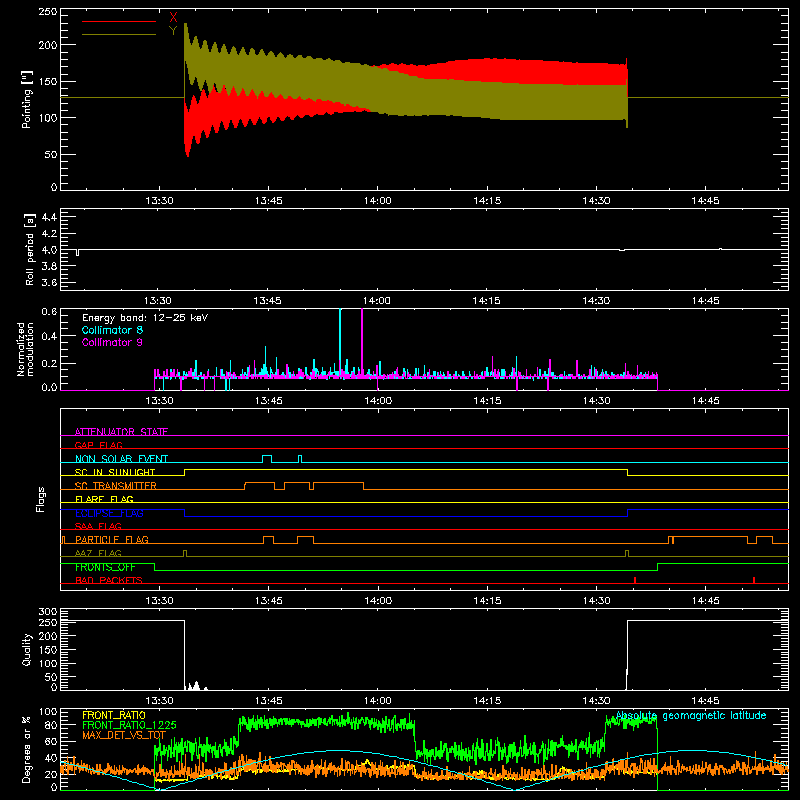Screen dimensions: 800x800
Task: Click the GAP_FLAG label
Action: click(x=98, y=445)
